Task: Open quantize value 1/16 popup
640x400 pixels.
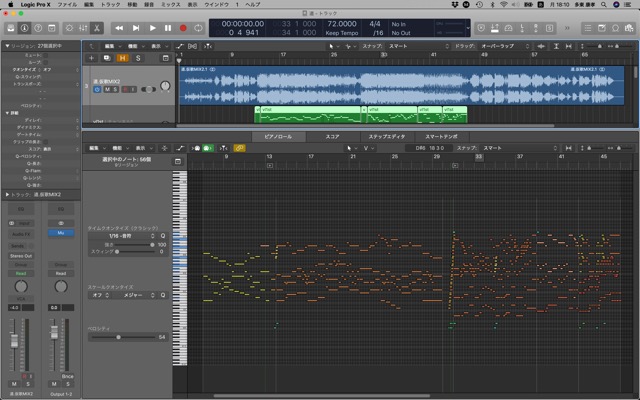Action: click(x=123, y=236)
